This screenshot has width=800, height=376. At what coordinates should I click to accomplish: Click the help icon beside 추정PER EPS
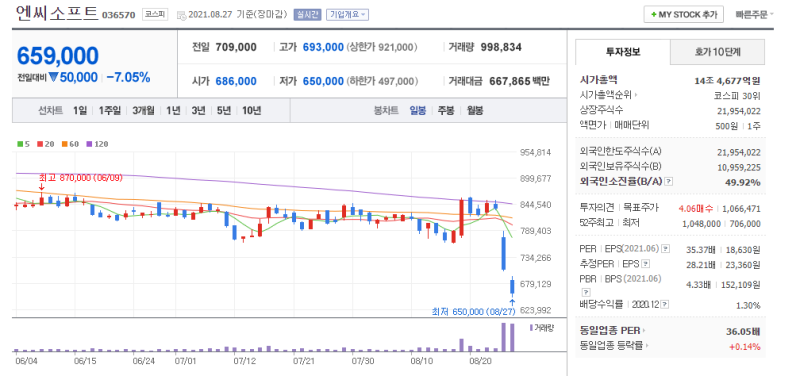(x=645, y=264)
